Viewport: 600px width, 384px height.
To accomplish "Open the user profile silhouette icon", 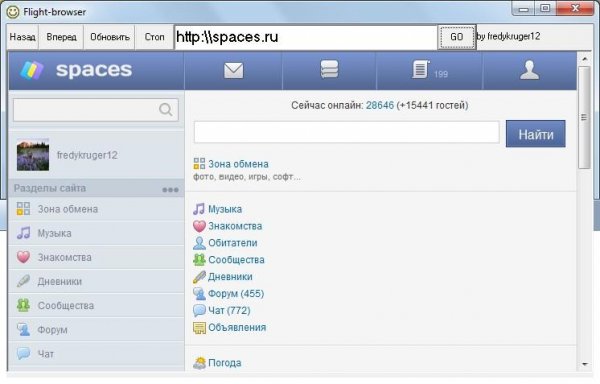I will click(x=530, y=70).
